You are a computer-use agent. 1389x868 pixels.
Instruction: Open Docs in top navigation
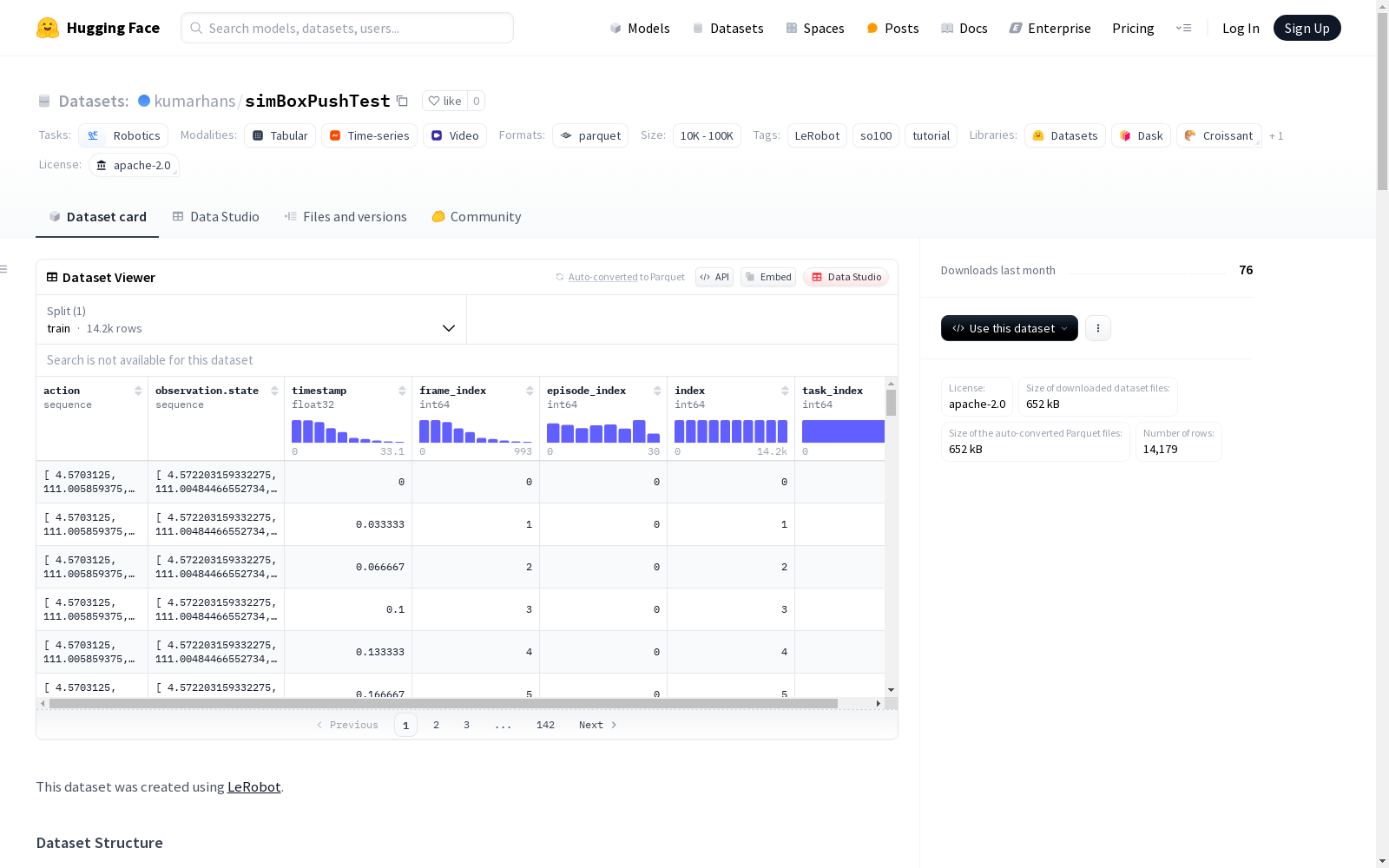click(964, 28)
